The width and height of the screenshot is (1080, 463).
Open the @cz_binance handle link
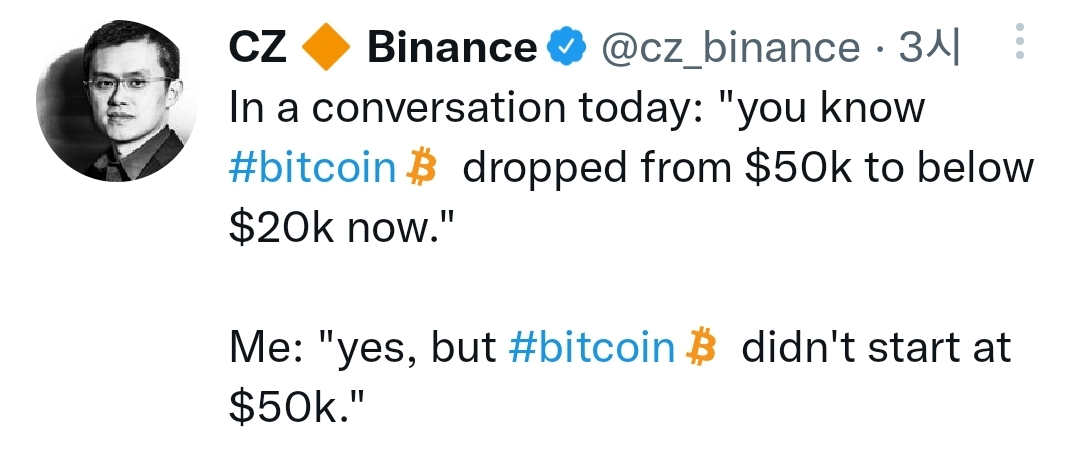pyautogui.click(x=730, y=48)
